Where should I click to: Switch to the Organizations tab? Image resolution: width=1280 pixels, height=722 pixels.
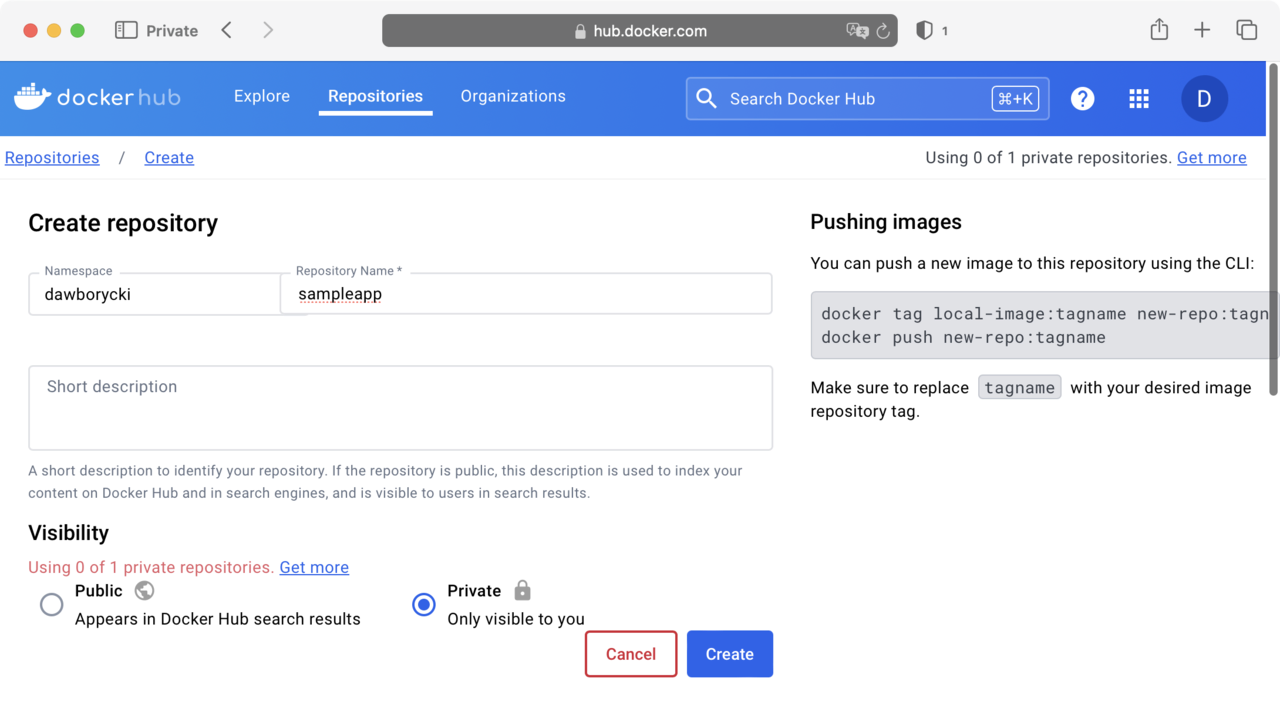pyautogui.click(x=513, y=96)
